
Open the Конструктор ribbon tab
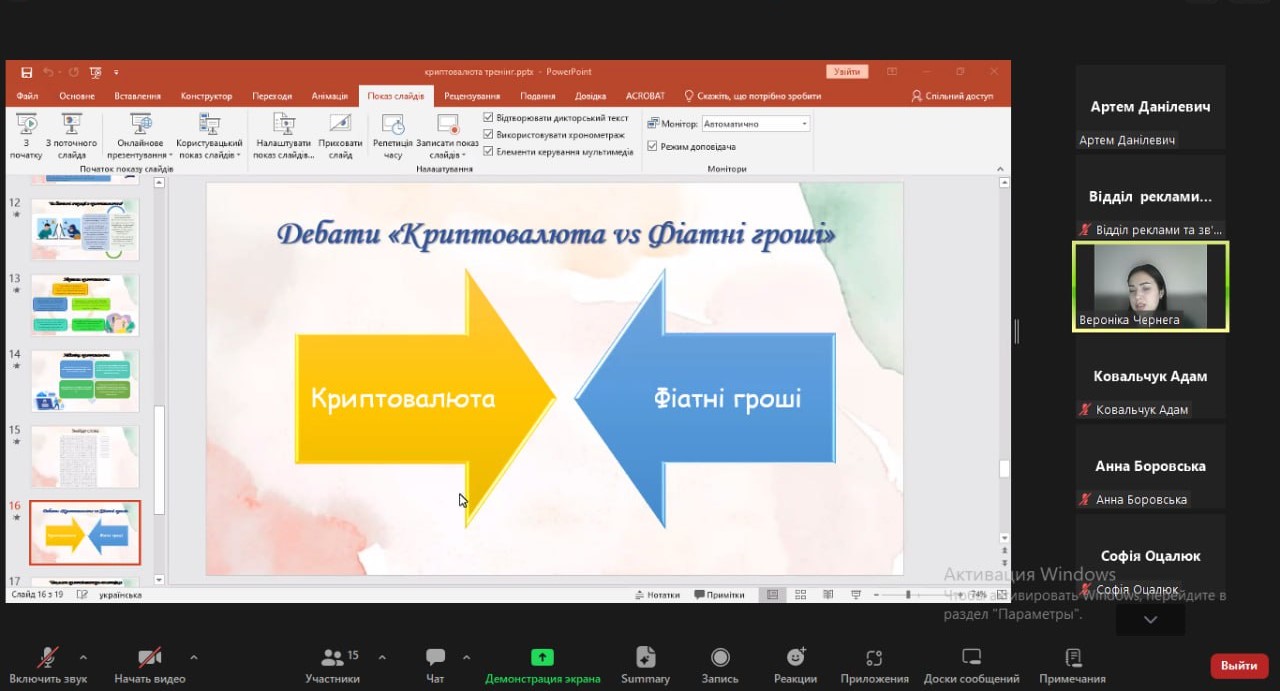(206, 96)
